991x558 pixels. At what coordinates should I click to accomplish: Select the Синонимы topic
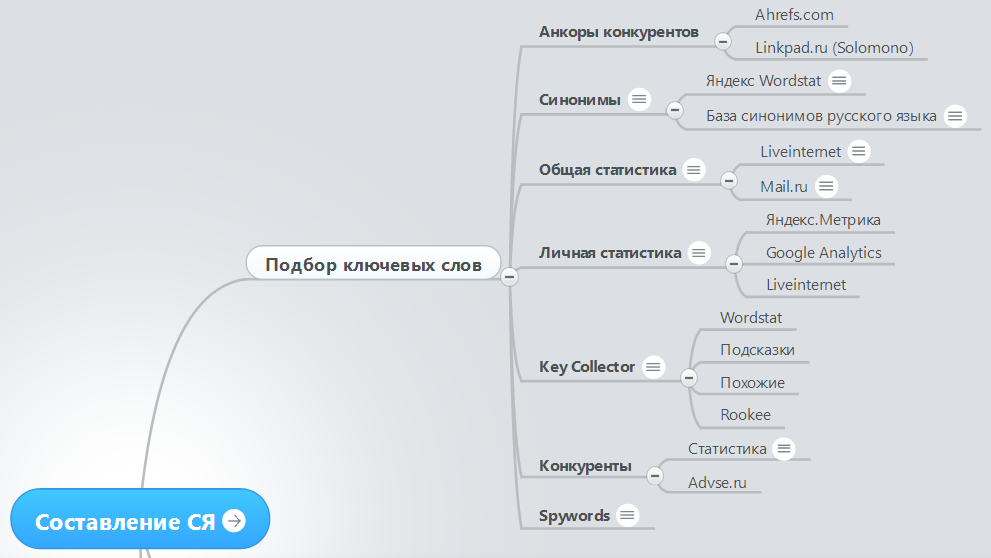pos(580,100)
